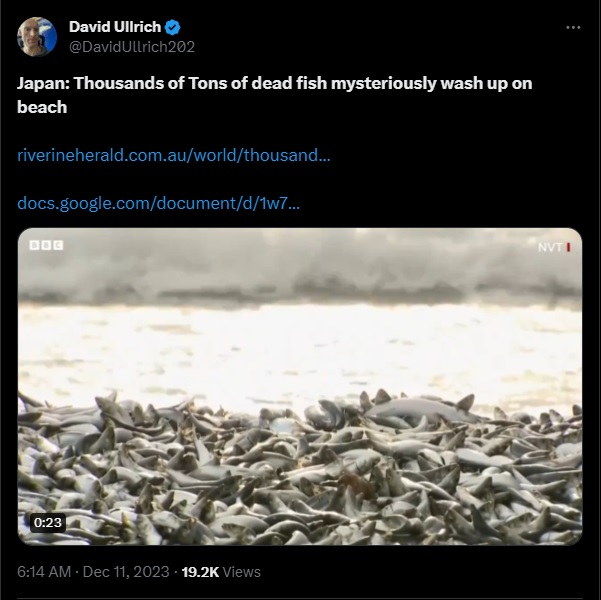The height and width of the screenshot is (600, 601).
Task: Click the blue verified checkmark badge
Action: click(x=172, y=27)
